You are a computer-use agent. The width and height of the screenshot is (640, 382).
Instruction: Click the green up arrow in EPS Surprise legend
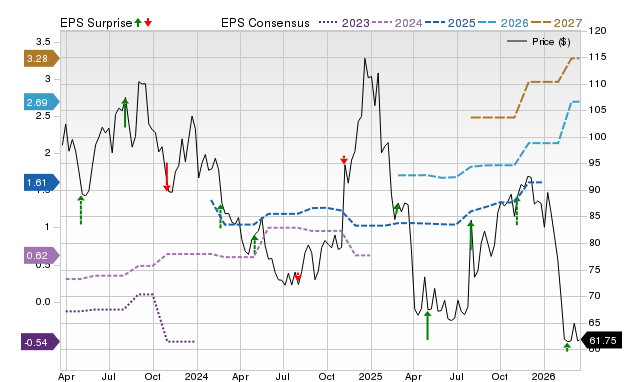138,23
